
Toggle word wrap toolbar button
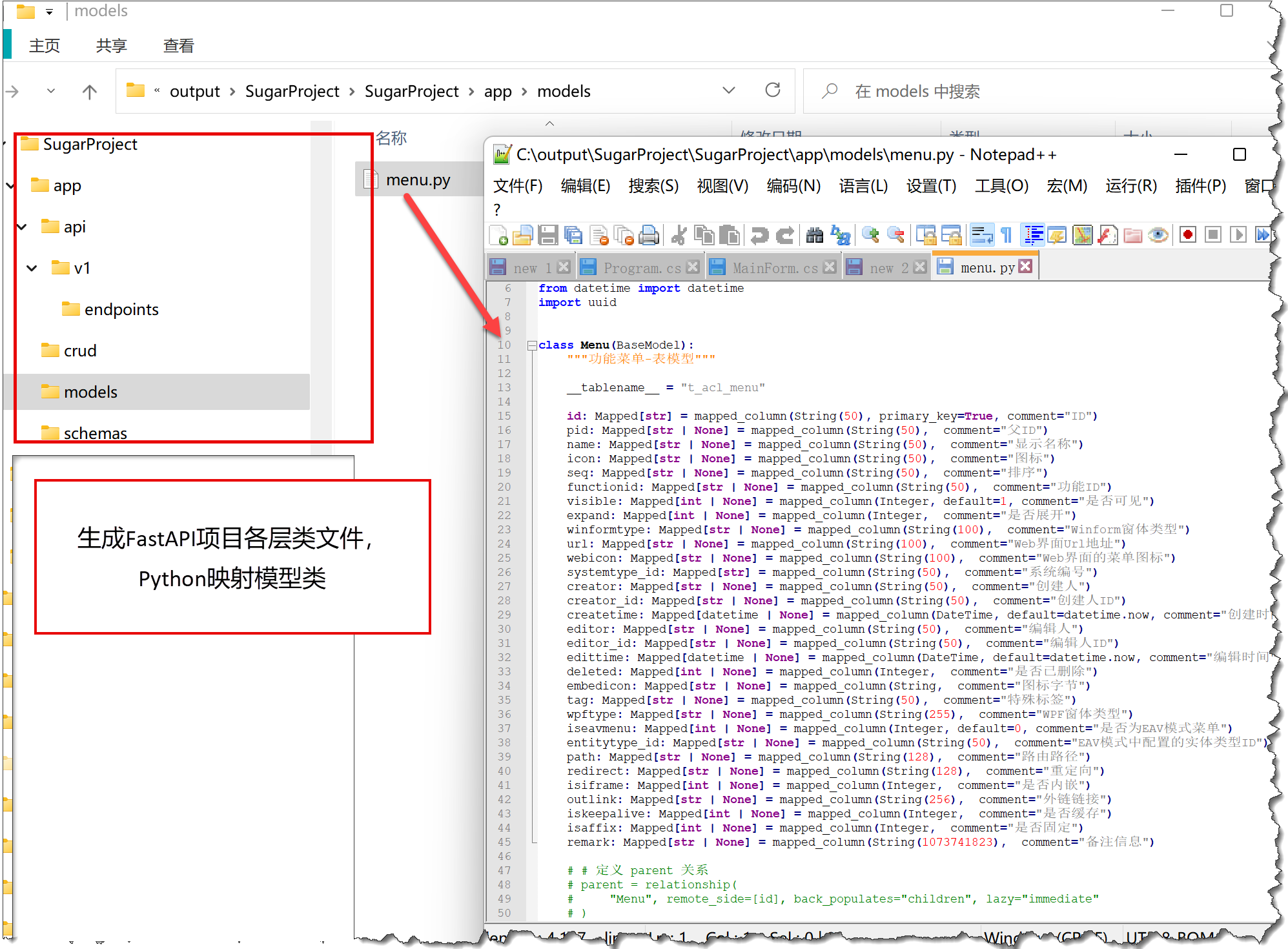[x=982, y=236]
